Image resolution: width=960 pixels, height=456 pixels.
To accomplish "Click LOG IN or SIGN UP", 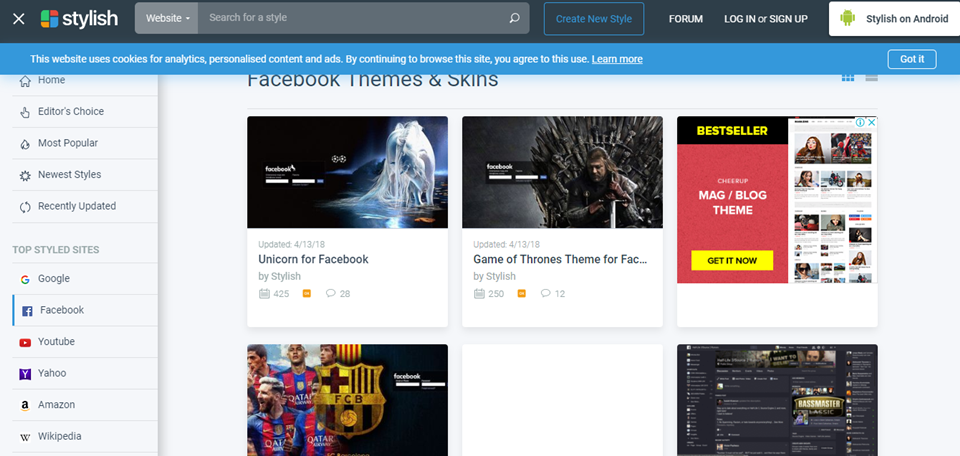I will (x=766, y=19).
